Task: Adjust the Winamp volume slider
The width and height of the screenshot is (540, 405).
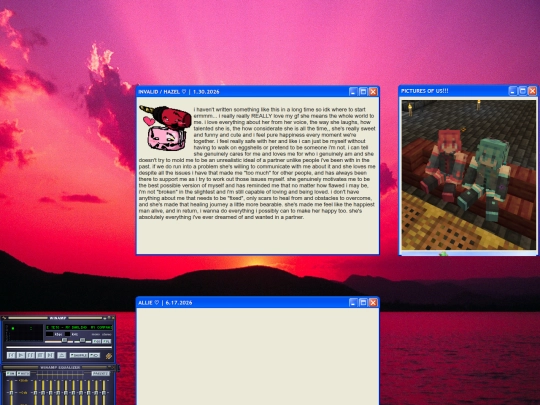Action: pyautogui.click(x=59, y=341)
